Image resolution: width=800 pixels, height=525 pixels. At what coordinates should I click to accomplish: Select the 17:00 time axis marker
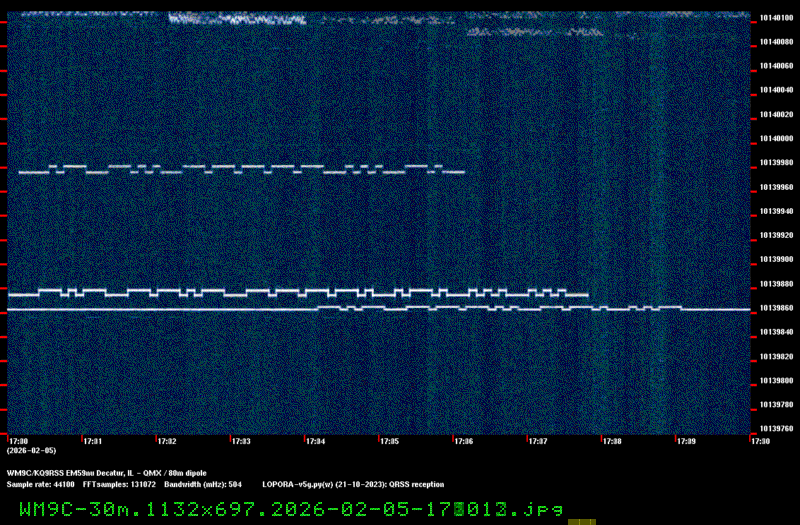click(19, 441)
